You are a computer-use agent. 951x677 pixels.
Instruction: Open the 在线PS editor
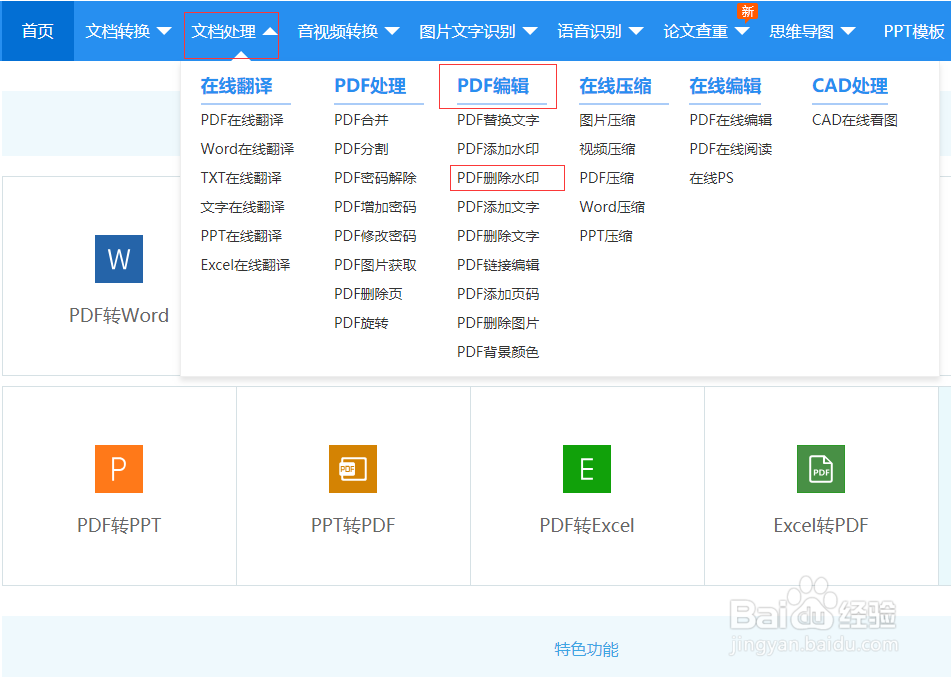click(714, 177)
